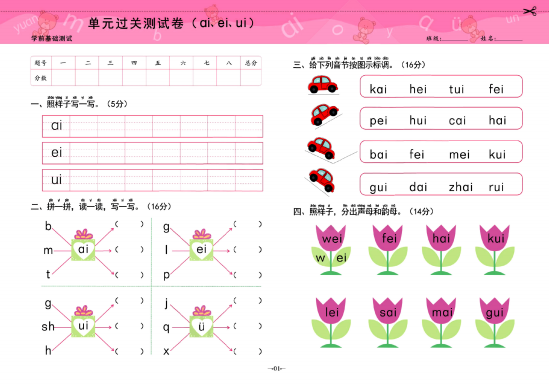This screenshot has height=386, width=549.
Task: Click the syllable pei in the second box
Action: tap(378, 121)
